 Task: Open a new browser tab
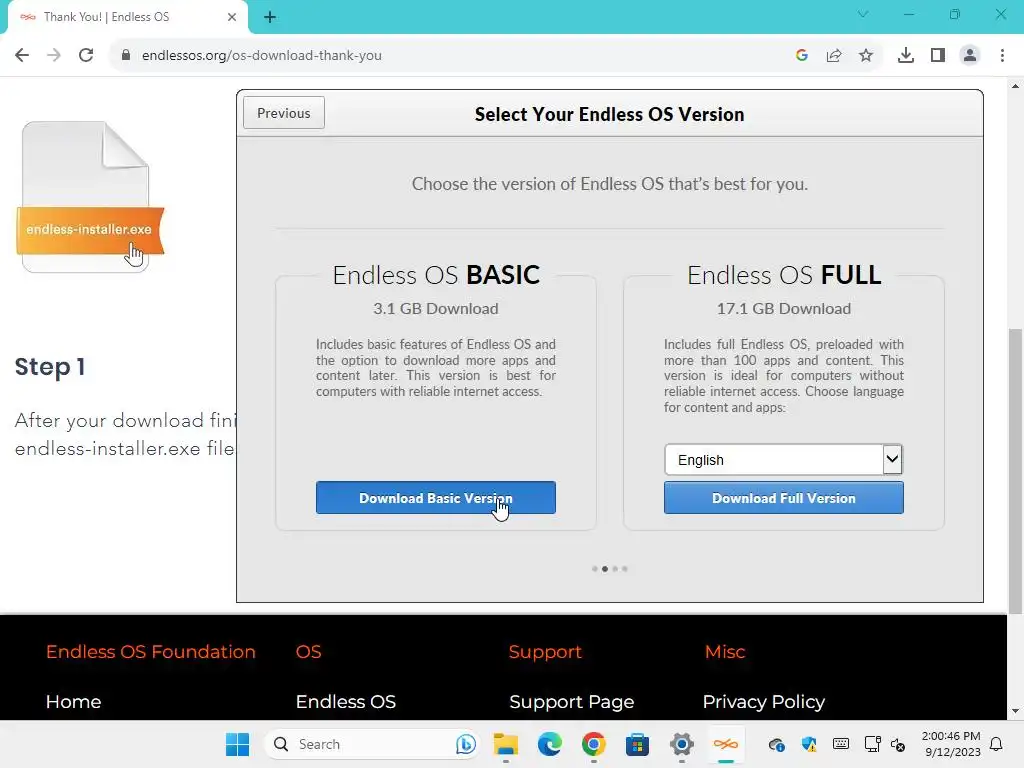tap(270, 18)
